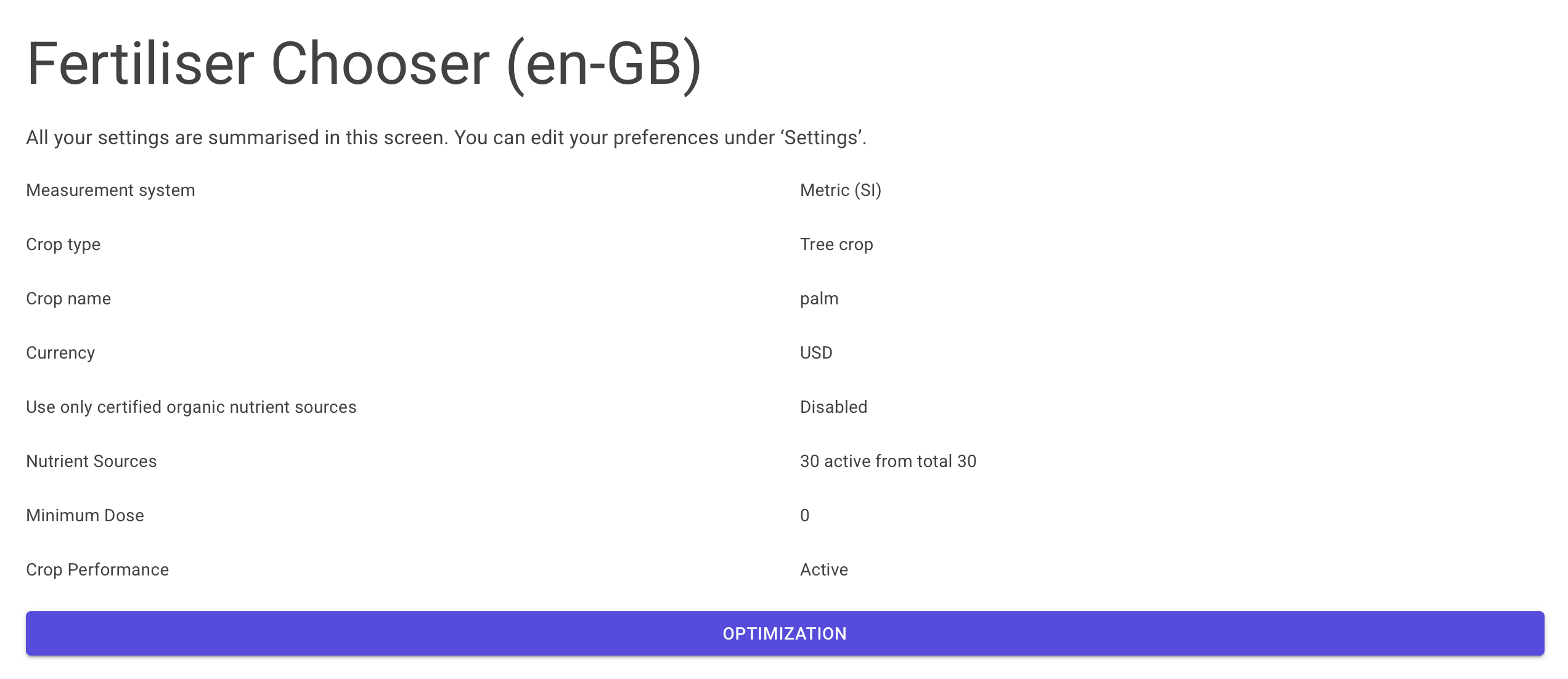Image resolution: width=1568 pixels, height=679 pixels.
Task: Select the Measurement system label
Action: click(x=110, y=190)
